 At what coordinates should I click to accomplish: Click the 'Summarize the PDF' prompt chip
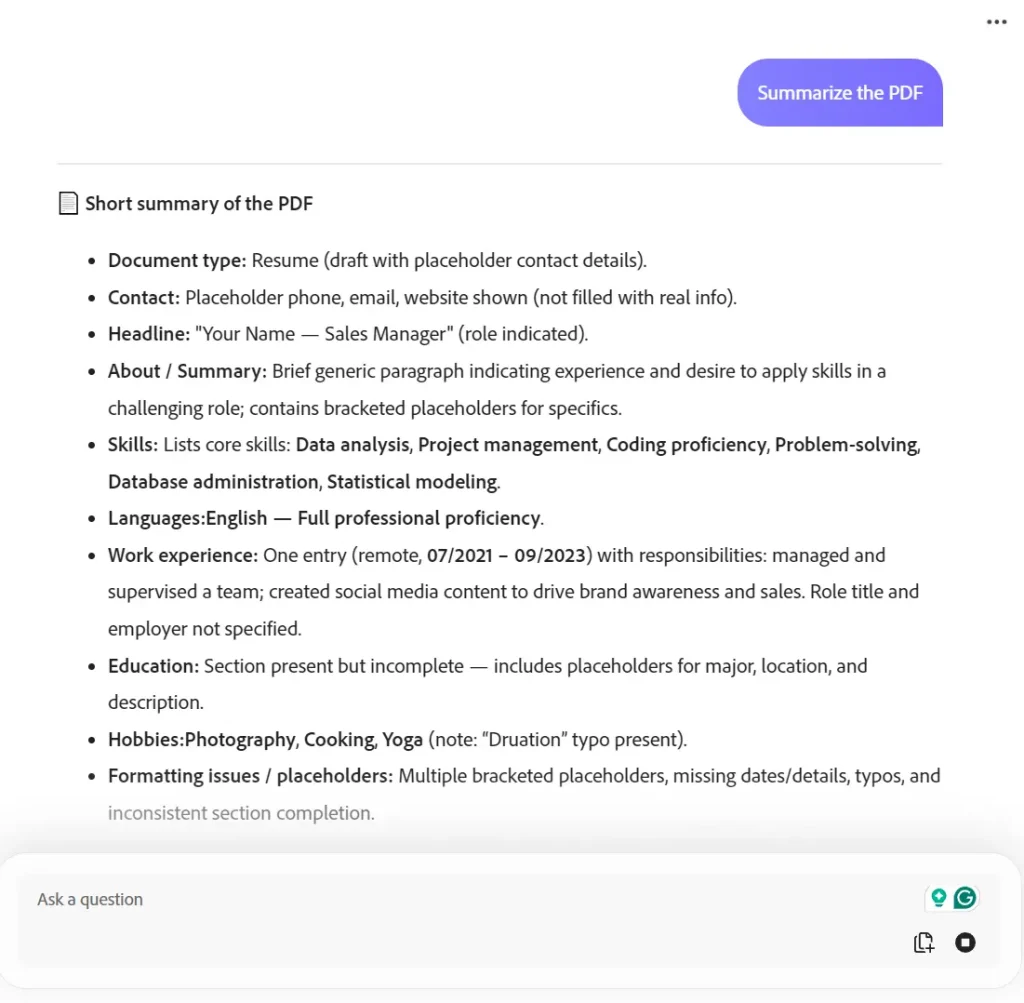[840, 92]
